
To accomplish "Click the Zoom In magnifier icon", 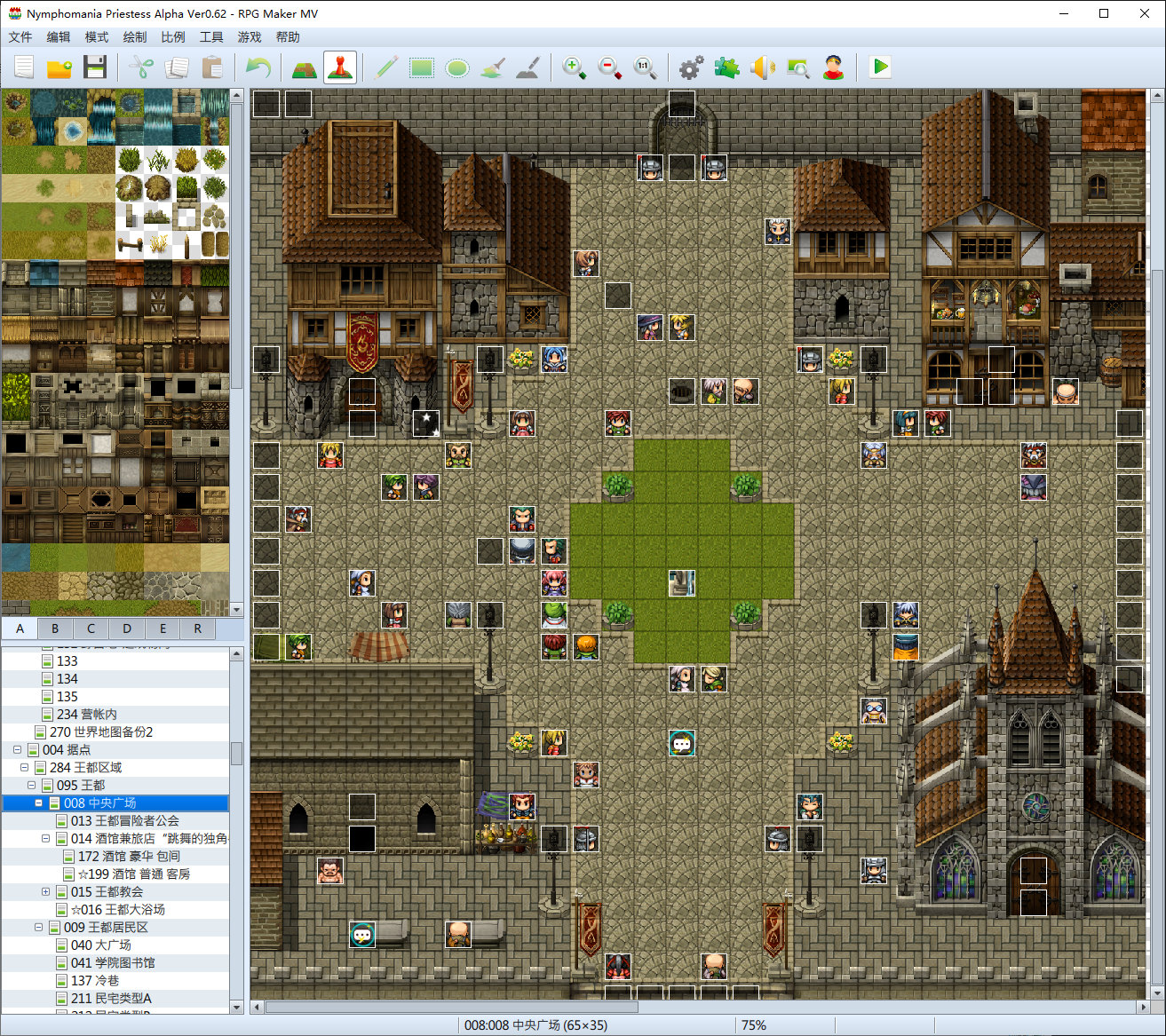I will coord(574,67).
